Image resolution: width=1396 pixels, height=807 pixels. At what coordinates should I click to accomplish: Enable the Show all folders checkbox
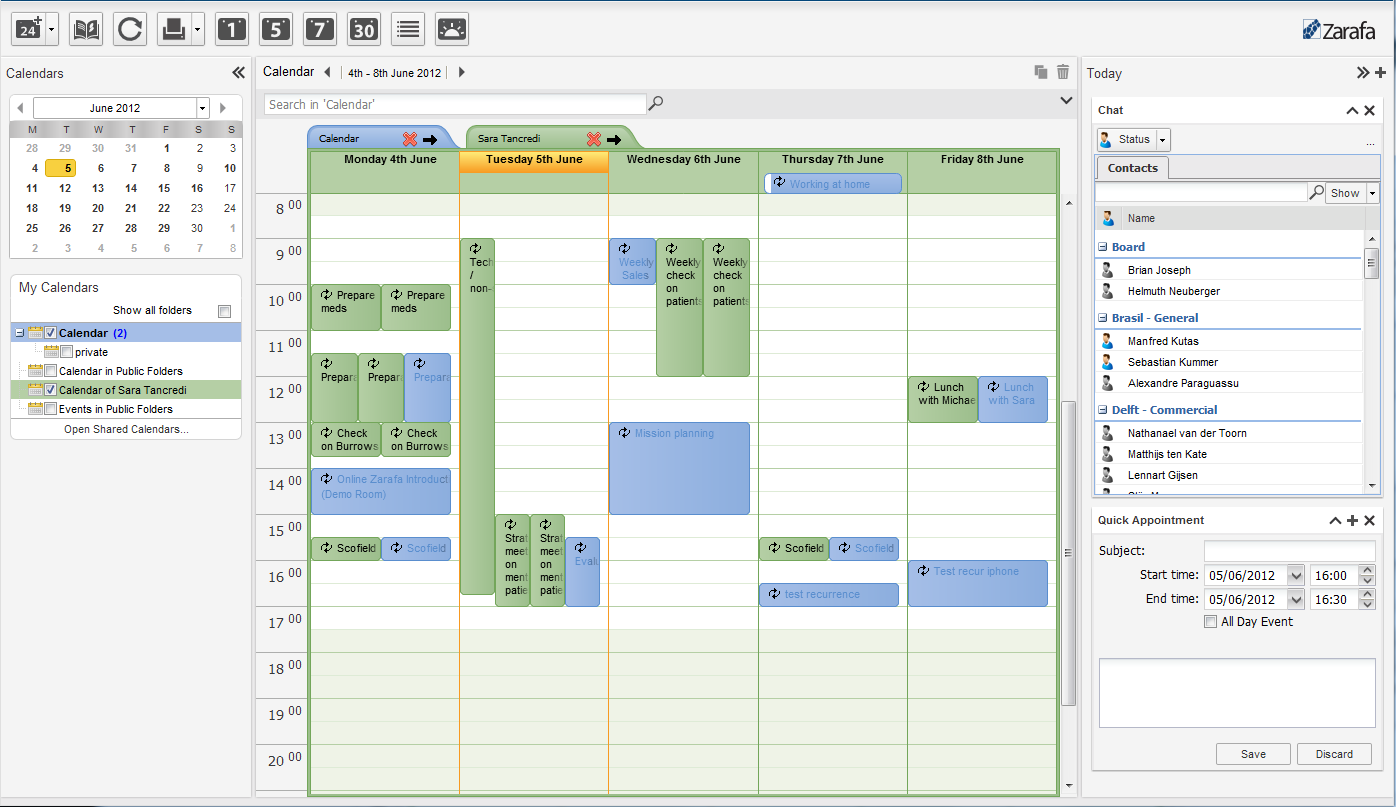[x=224, y=311]
